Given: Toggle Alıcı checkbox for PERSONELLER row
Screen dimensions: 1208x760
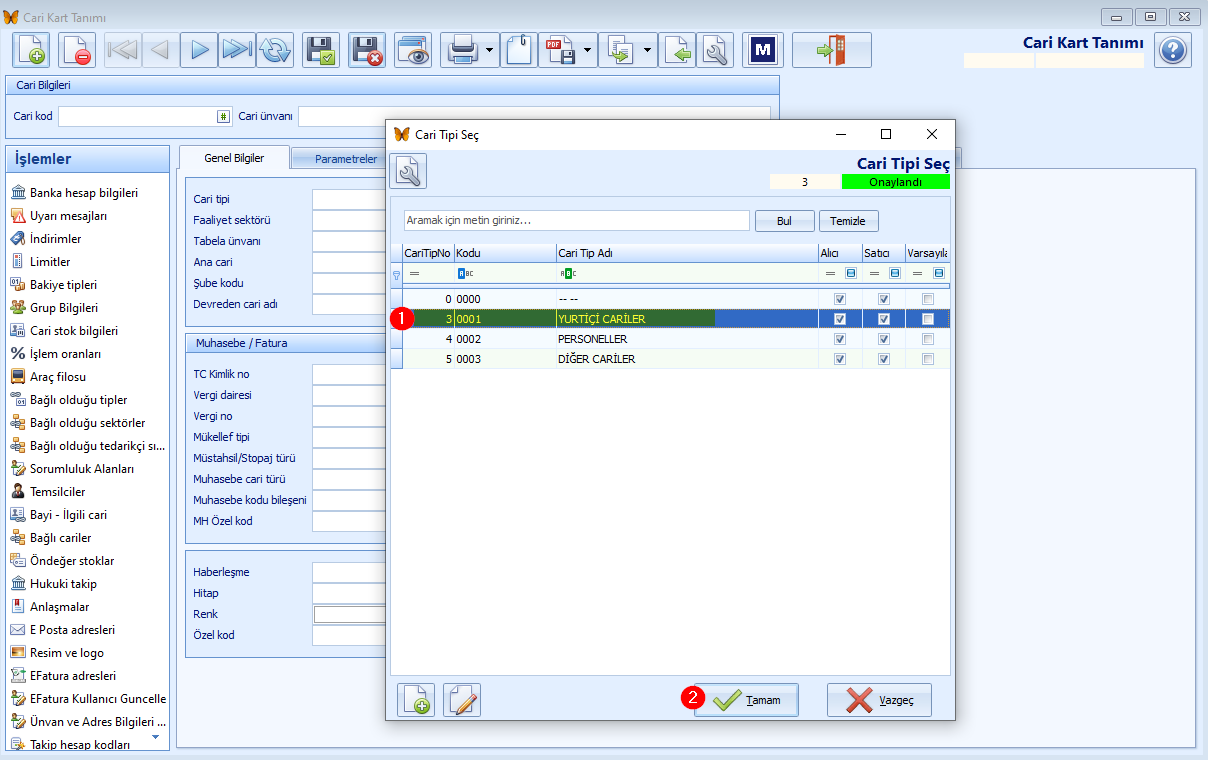Looking at the screenshot, I should [840, 339].
